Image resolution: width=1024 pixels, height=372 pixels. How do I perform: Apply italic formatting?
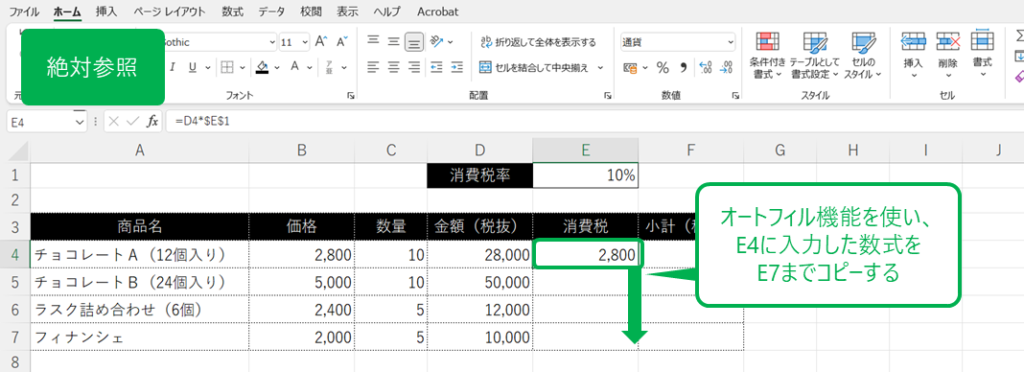pyautogui.click(x=173, y=67)
